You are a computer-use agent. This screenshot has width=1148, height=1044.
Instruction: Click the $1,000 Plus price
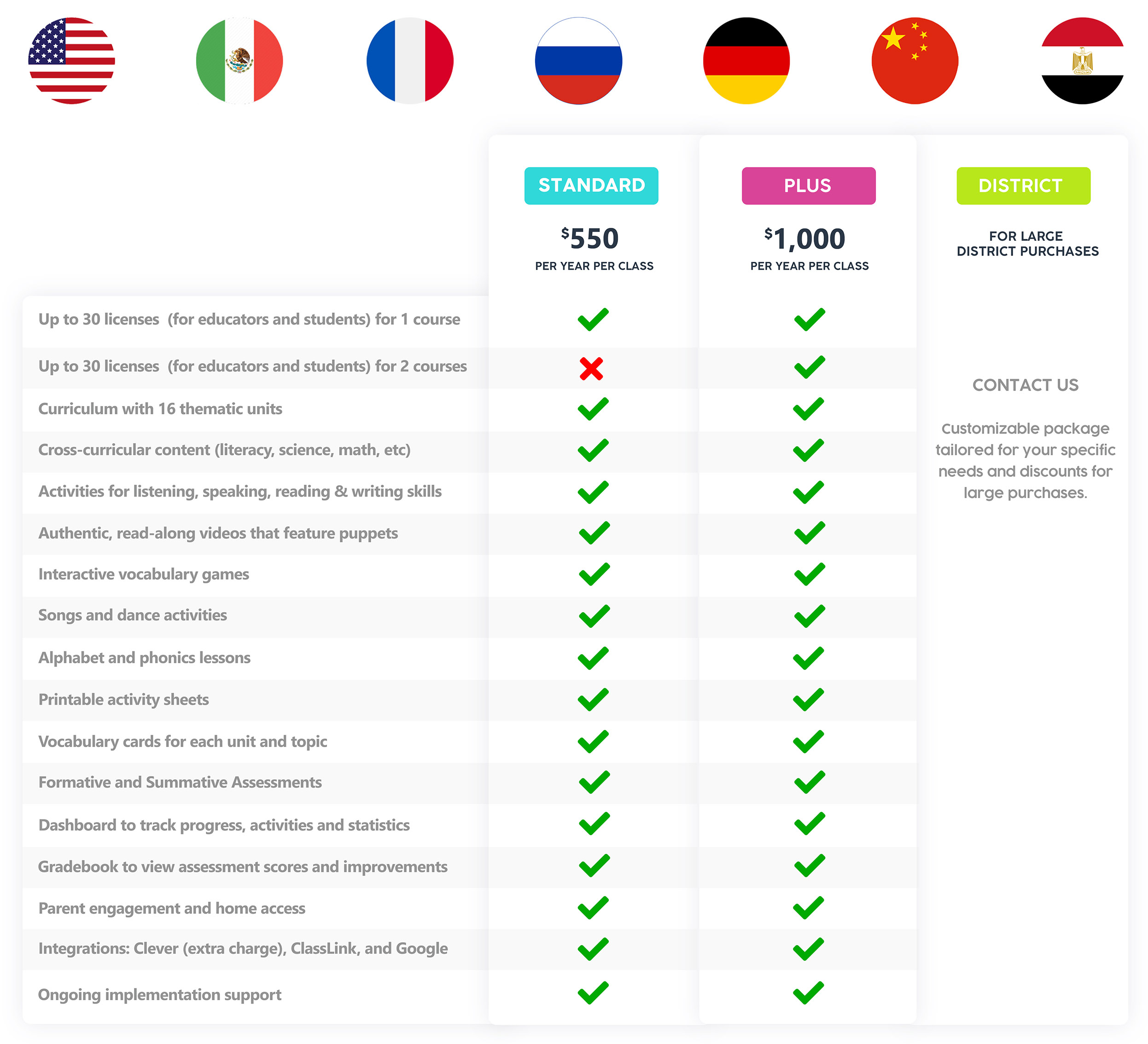click(x=804, y=238)
